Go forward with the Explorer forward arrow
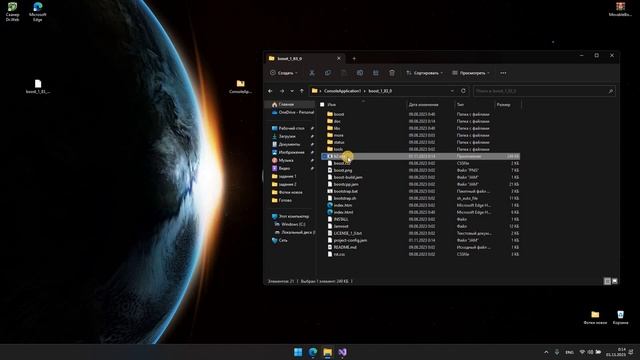640x360 pixels. click(x=282, y=91)
